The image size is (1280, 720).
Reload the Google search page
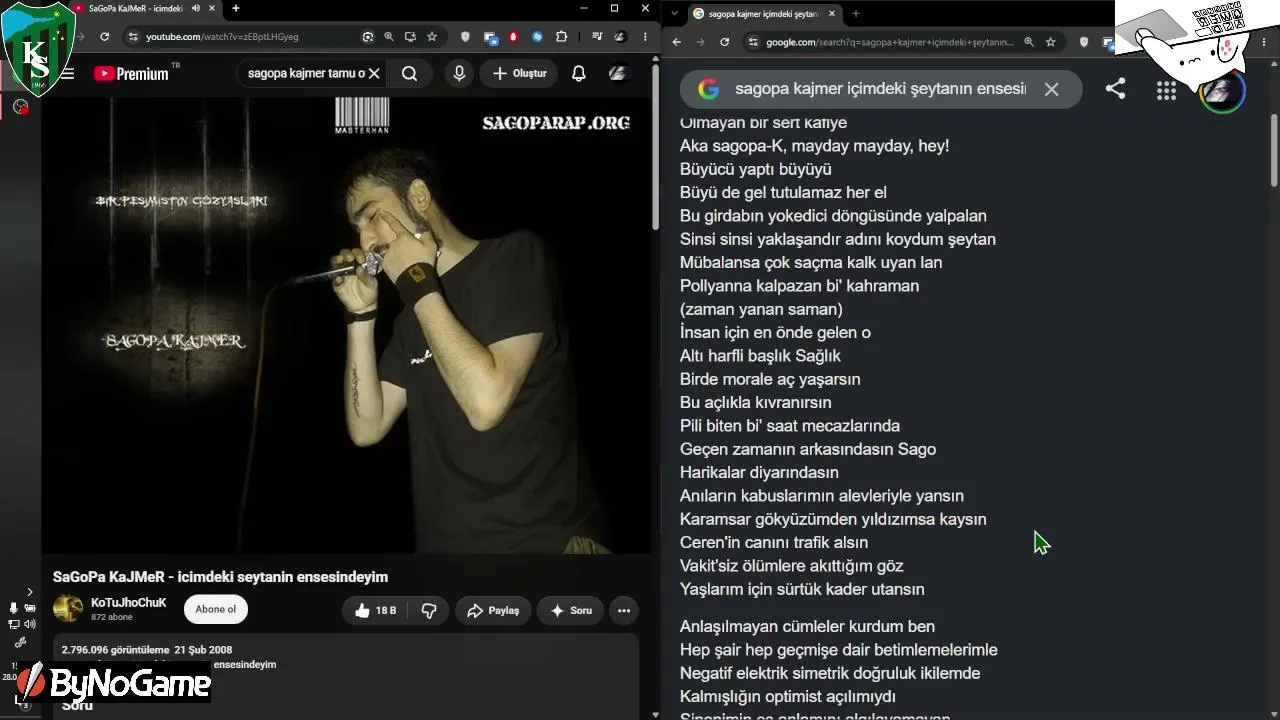725,42
